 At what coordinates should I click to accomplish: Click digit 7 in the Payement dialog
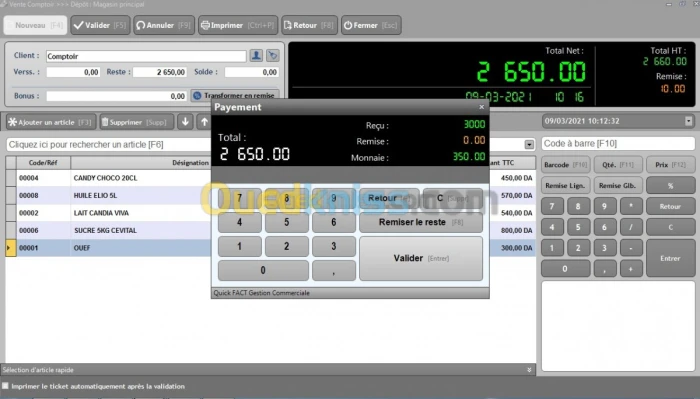240,198
